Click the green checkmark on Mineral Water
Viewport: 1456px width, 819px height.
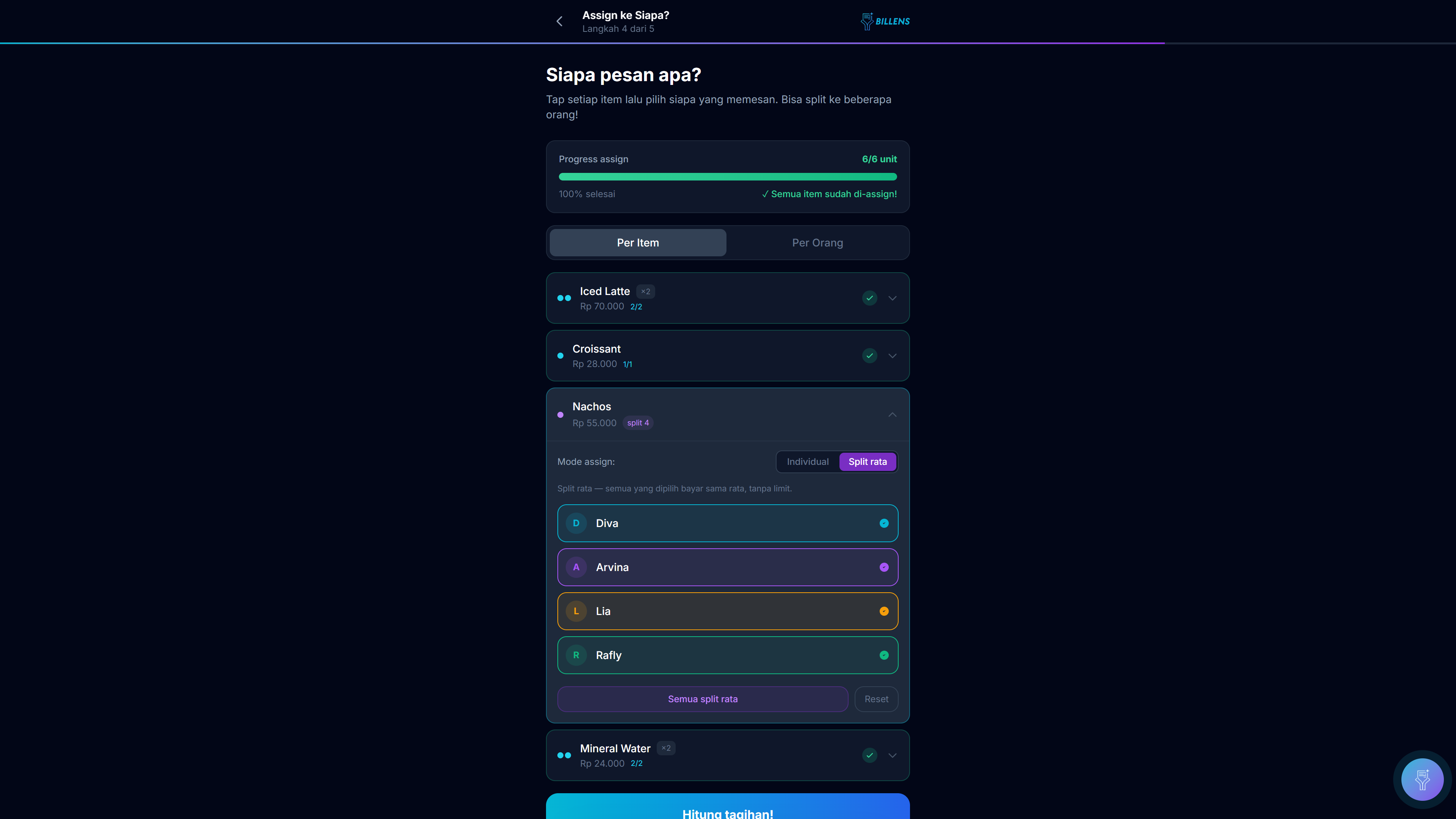pyautogui.click(x=869, y=755)
